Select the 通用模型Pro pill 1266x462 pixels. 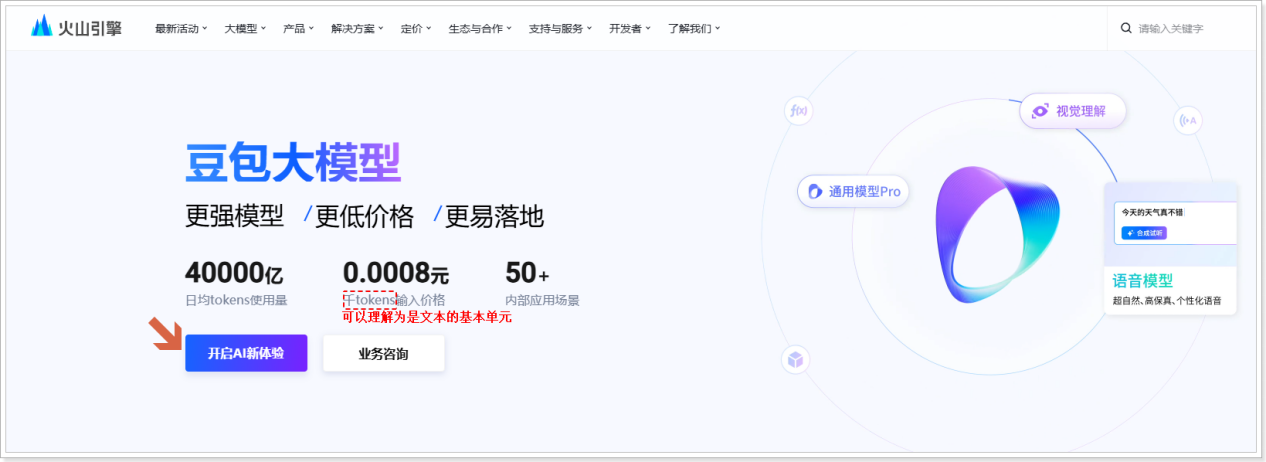point(853,191)
